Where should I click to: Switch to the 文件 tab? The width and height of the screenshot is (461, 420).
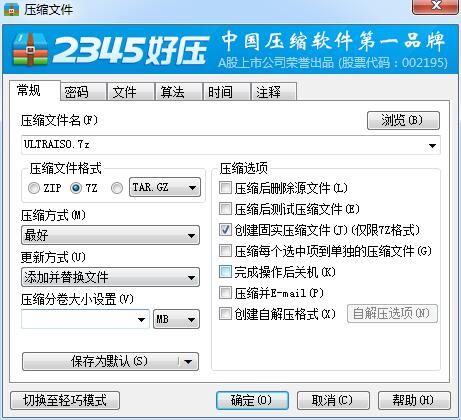tap(131, 92)
